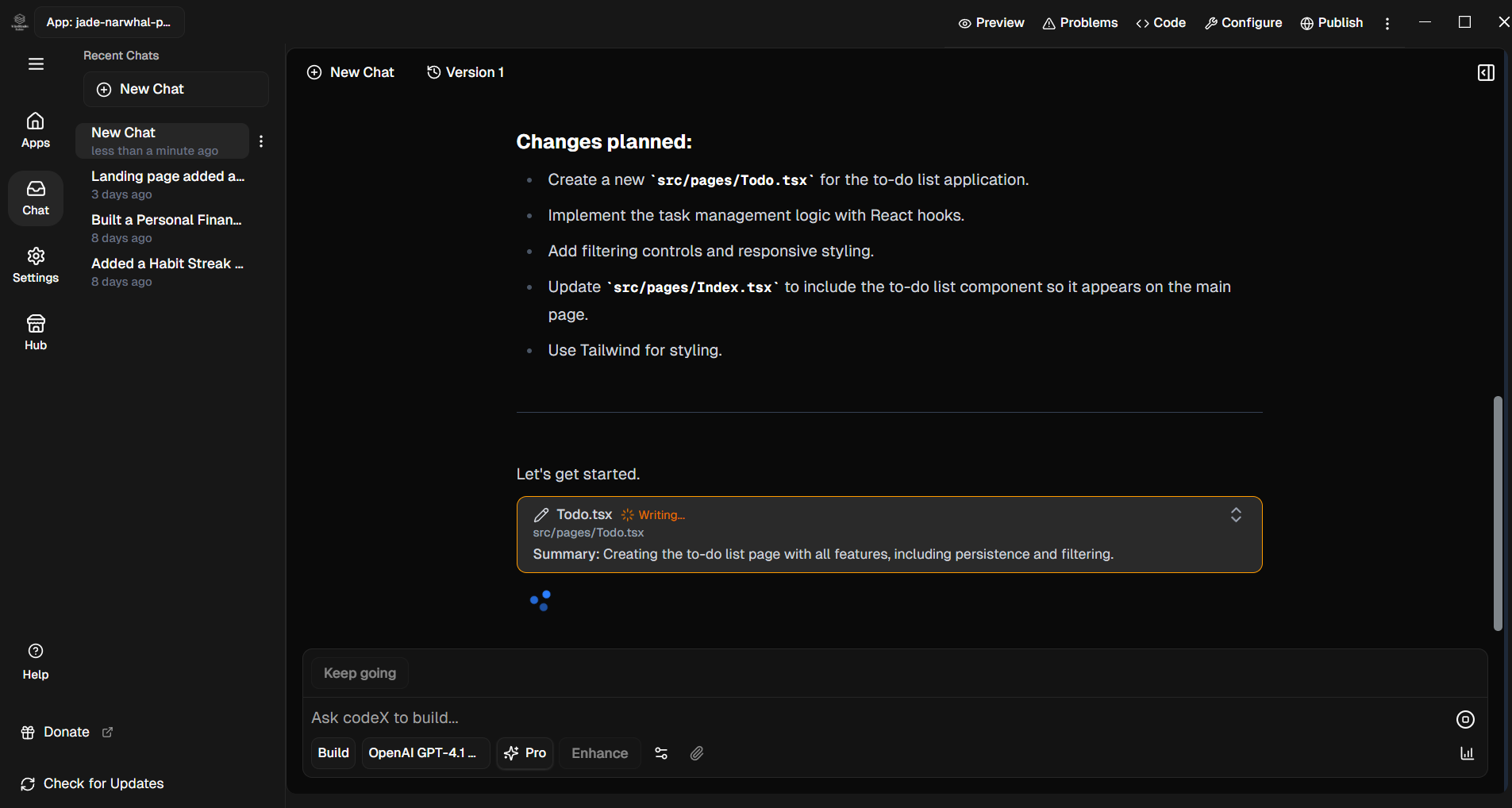Toggle the Build chat mode selector
Screen dimensions: 1512x808
tap(333, 753)
